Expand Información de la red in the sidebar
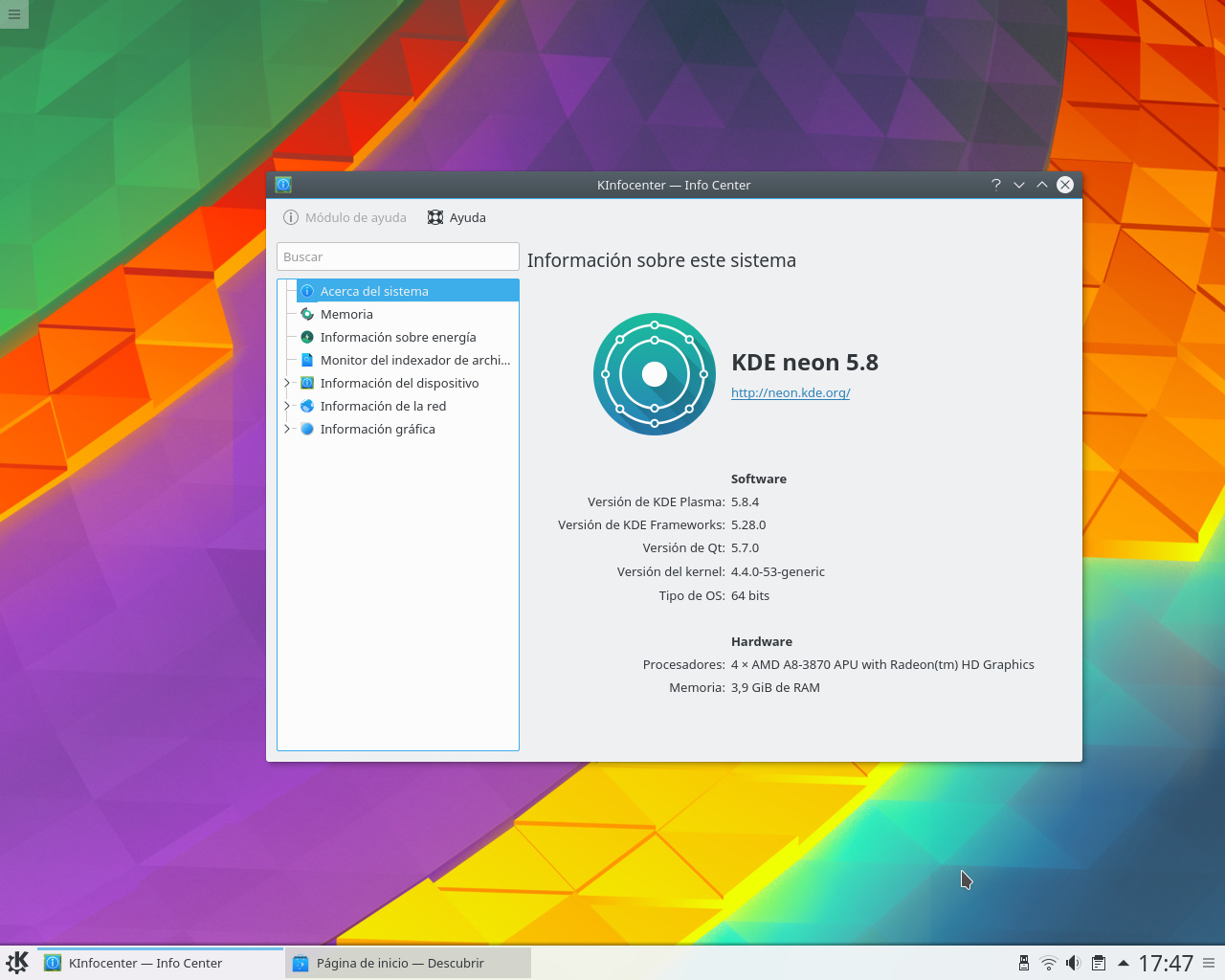1225x980 pixels. coord(286,406)
